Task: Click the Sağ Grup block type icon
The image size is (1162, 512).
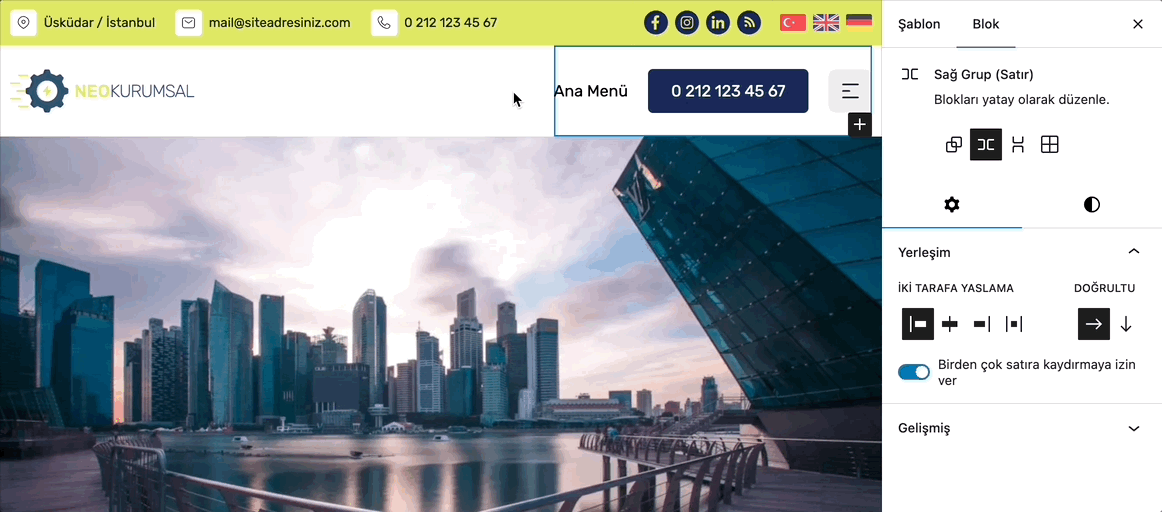Action: 910,74
